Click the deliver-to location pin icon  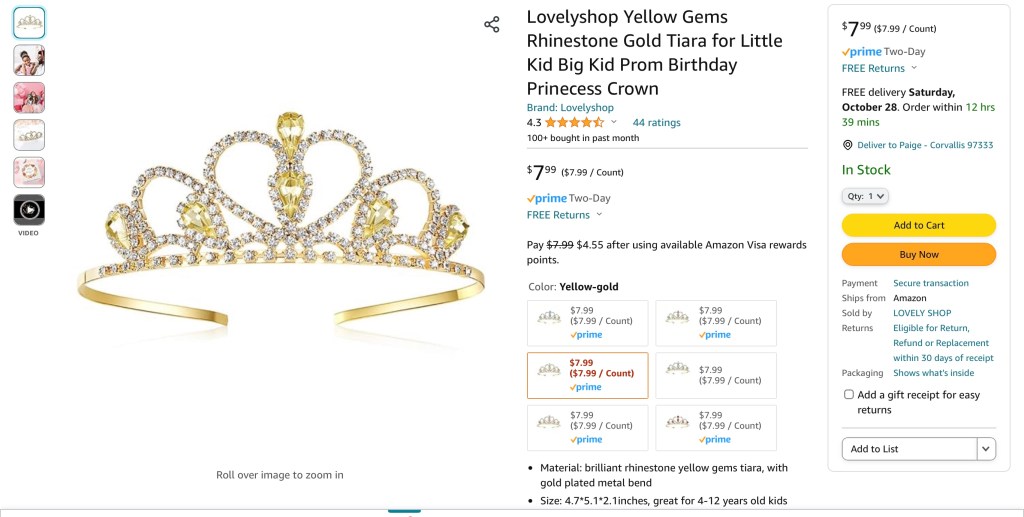[847, 145]
